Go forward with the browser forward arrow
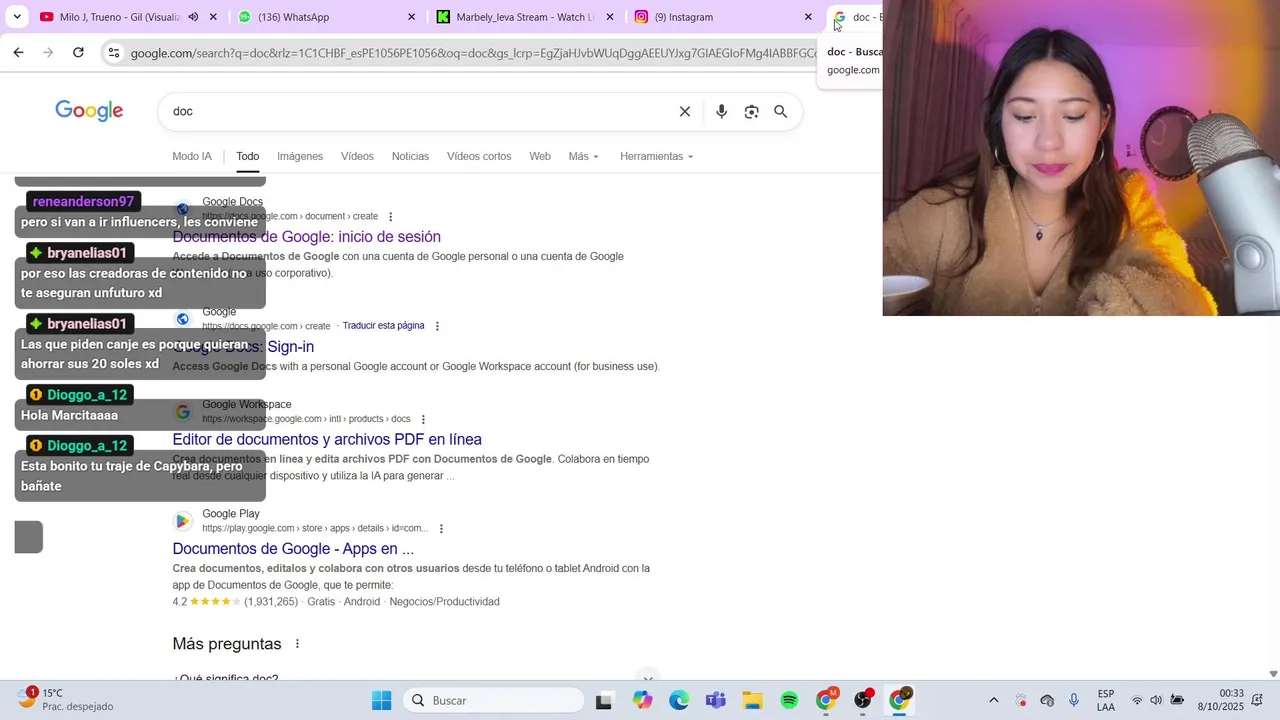The width and height of the screenshot is (1280, 720). 48,53
